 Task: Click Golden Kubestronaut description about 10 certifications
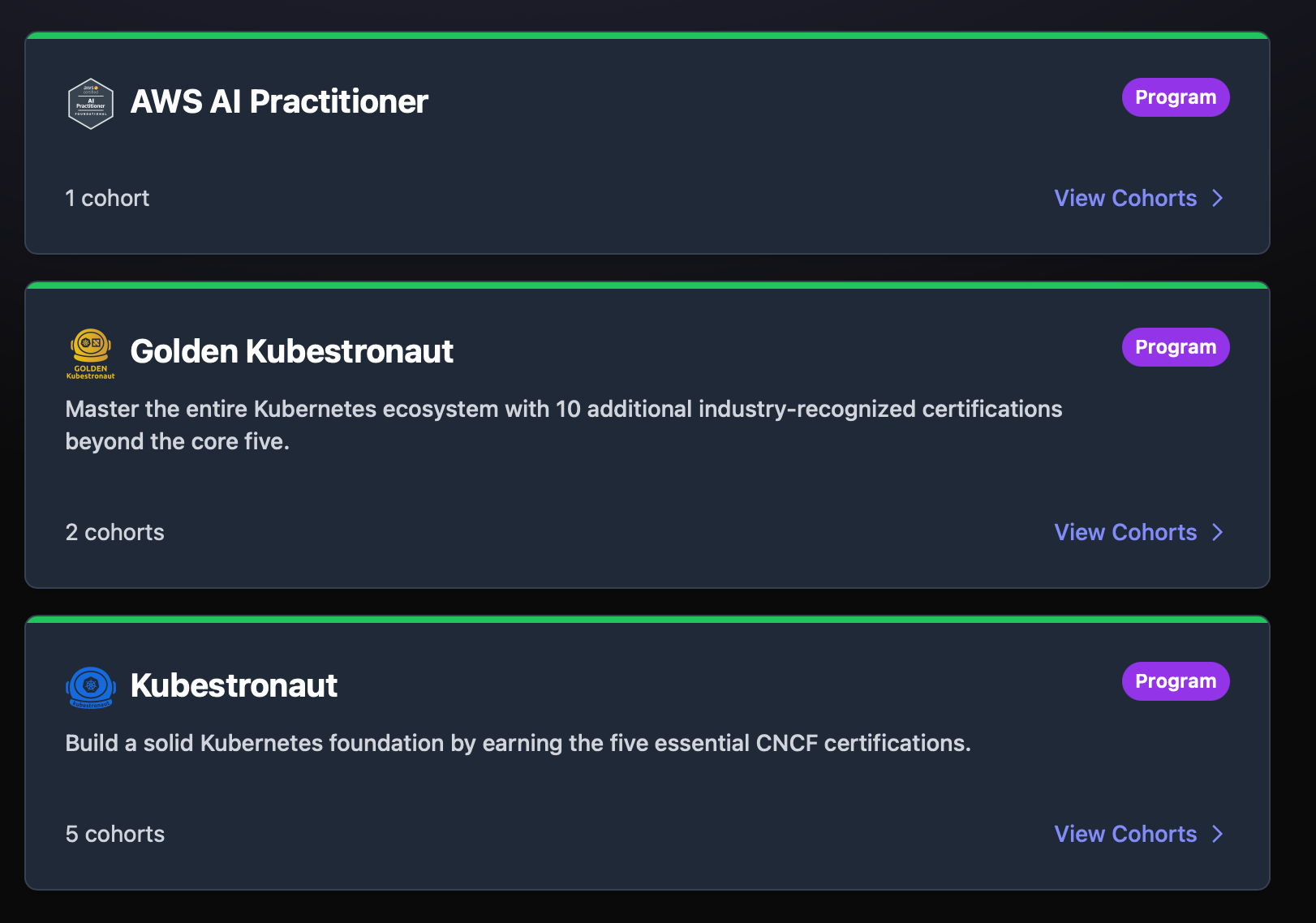pos(563,410)
